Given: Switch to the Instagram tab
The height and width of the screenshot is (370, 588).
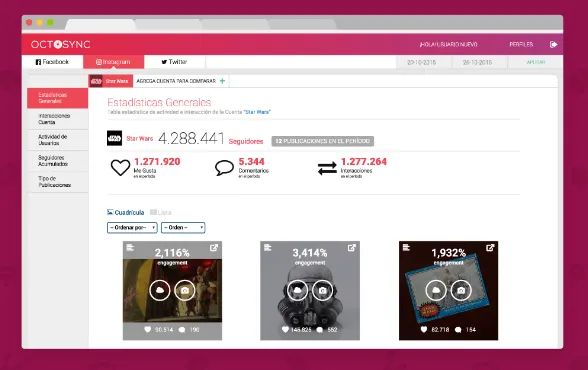Looking at the screenshot, I should [113, 62].
